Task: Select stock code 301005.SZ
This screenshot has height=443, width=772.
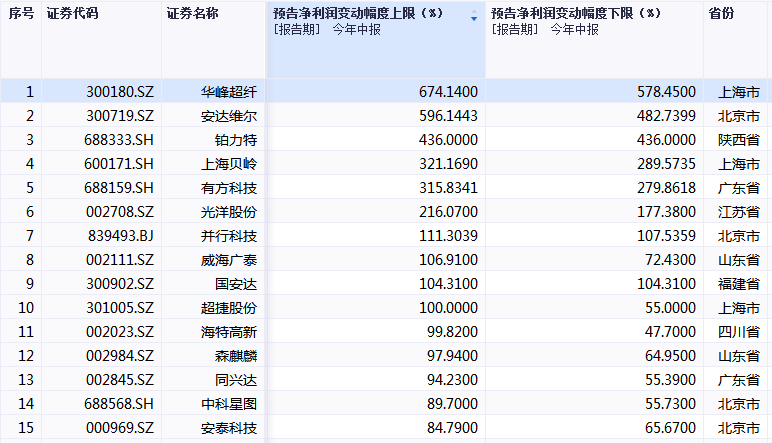Action: coord(120,308)
